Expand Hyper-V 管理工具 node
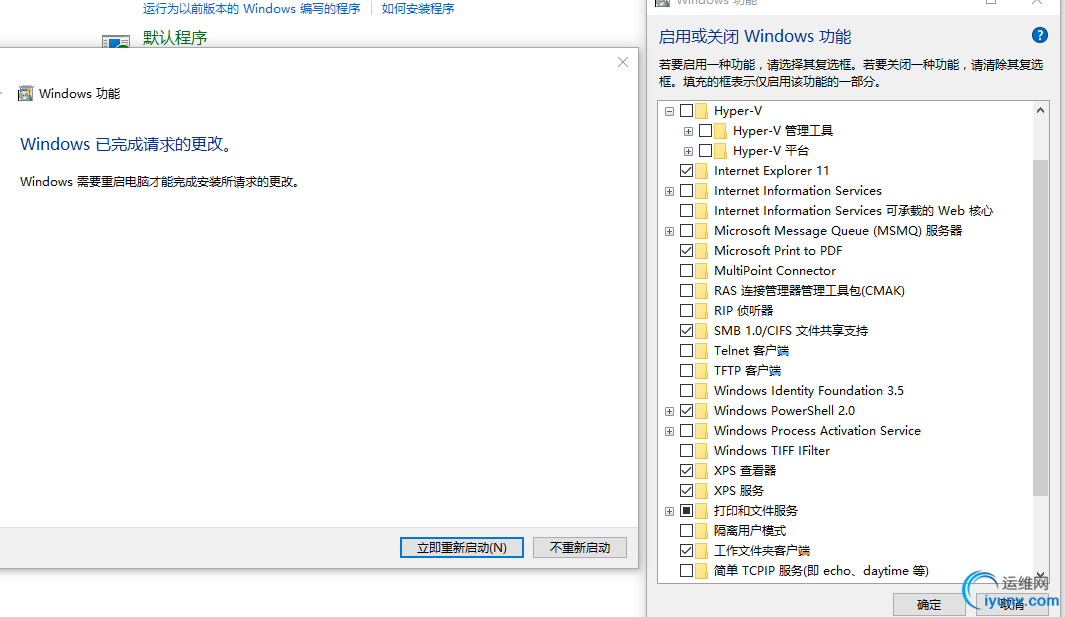 coord(689,131)
